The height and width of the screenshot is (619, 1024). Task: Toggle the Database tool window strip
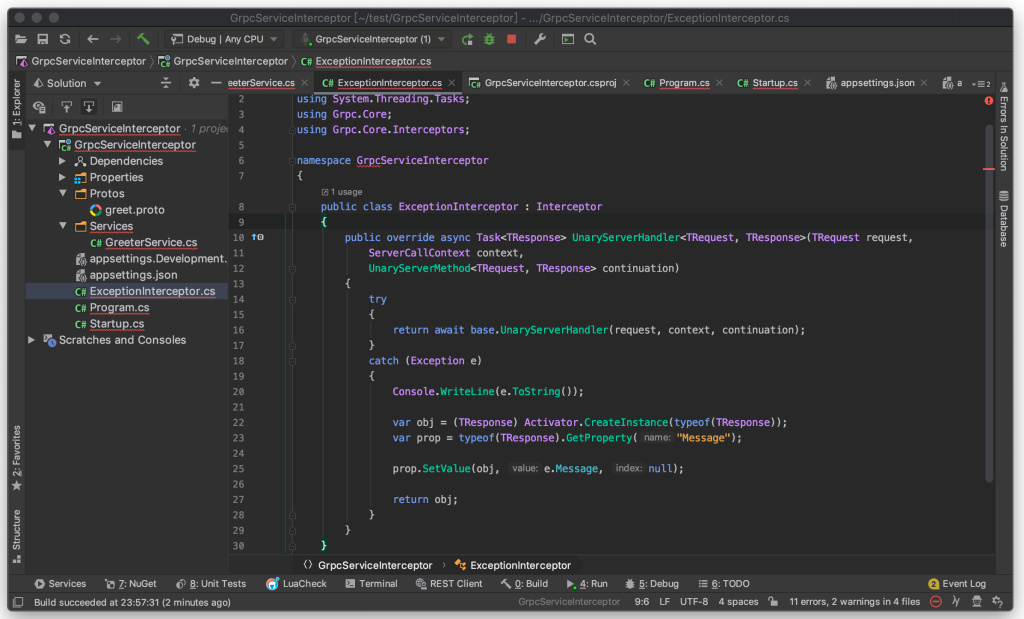pos(1004,219)
